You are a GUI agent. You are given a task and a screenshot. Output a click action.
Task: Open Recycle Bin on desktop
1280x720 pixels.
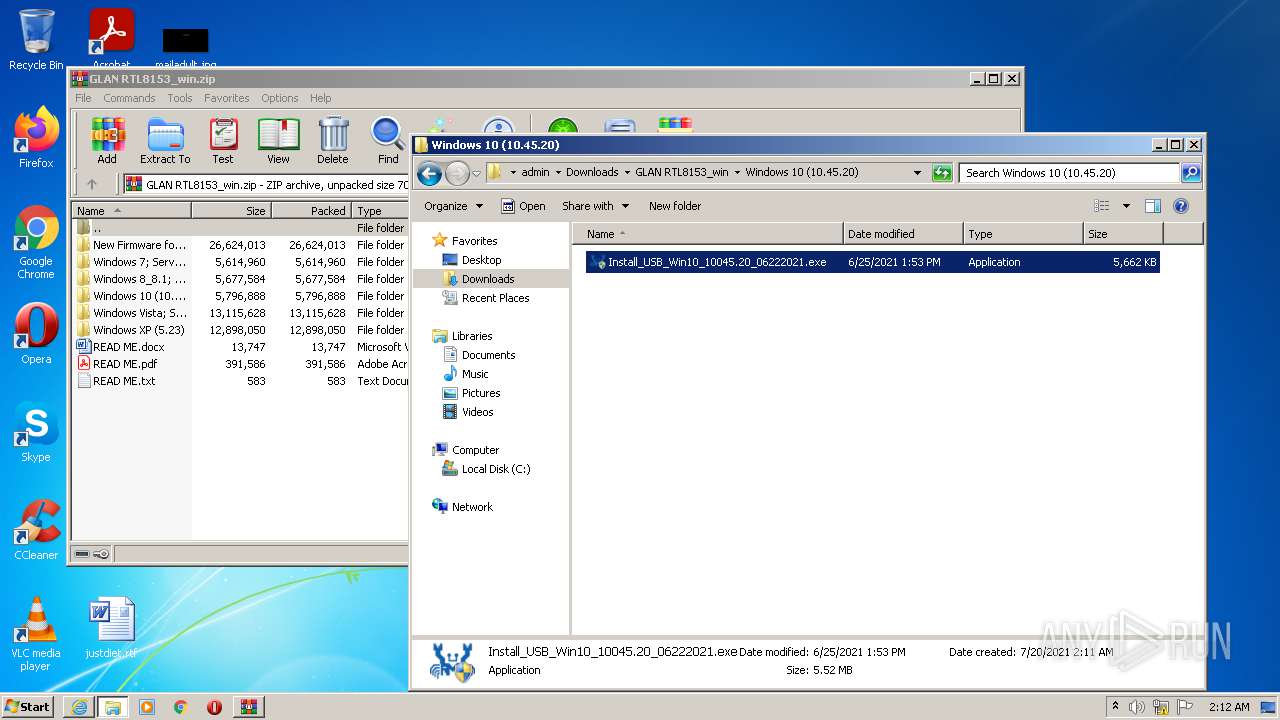tap(36, 40)
